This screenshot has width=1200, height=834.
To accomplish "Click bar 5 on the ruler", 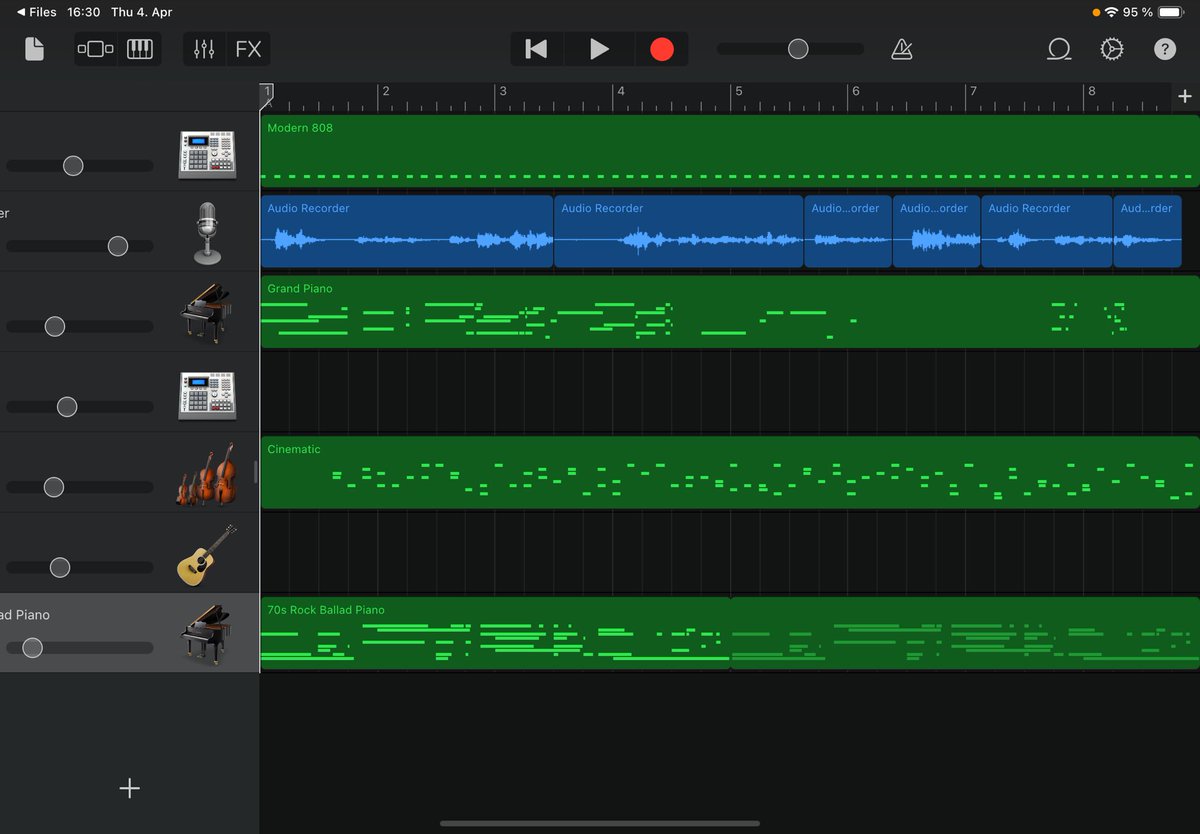I will coord(738,93).
